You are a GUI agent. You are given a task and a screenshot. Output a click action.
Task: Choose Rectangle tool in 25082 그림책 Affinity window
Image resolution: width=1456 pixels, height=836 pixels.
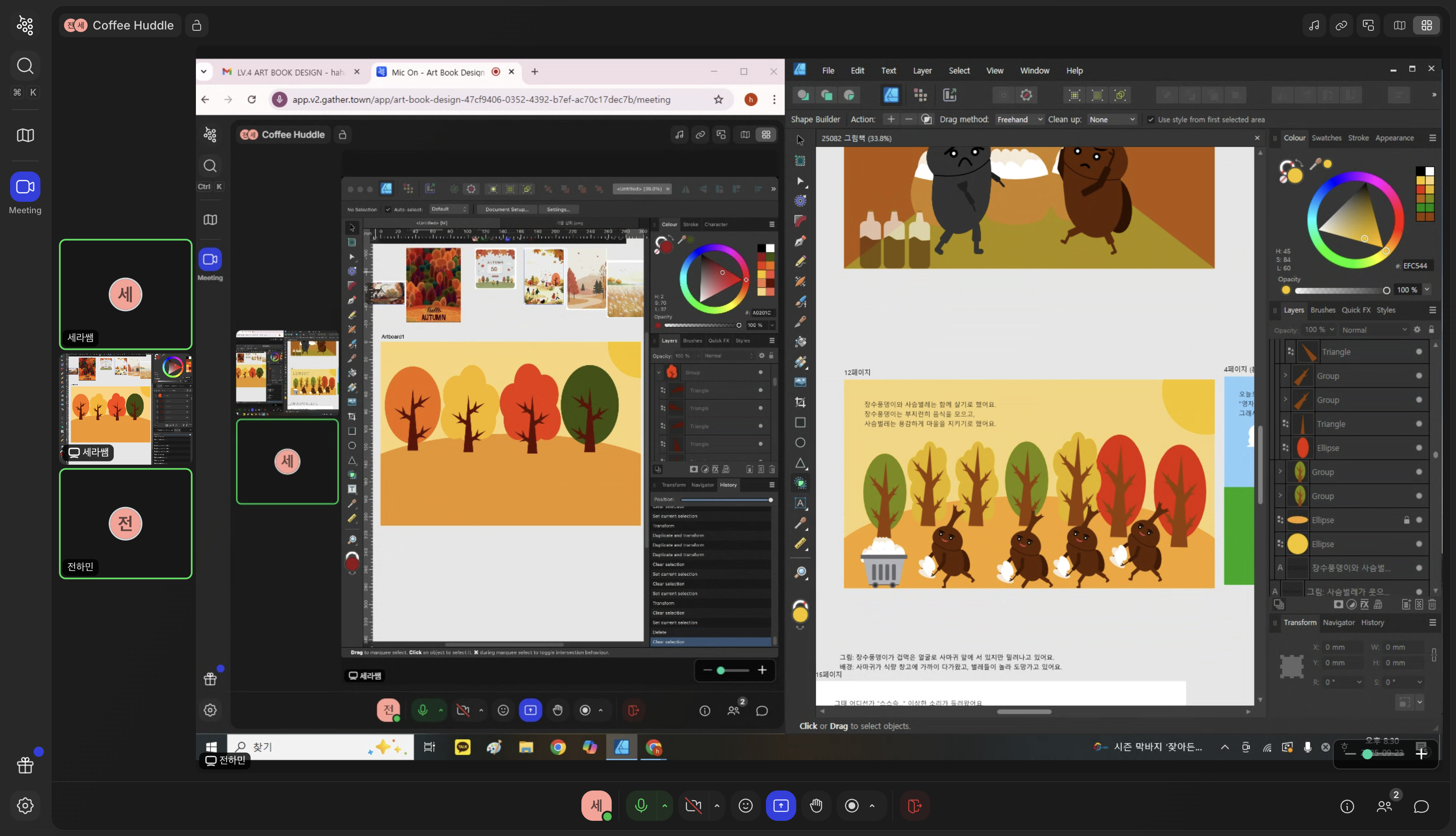point(800,423)
